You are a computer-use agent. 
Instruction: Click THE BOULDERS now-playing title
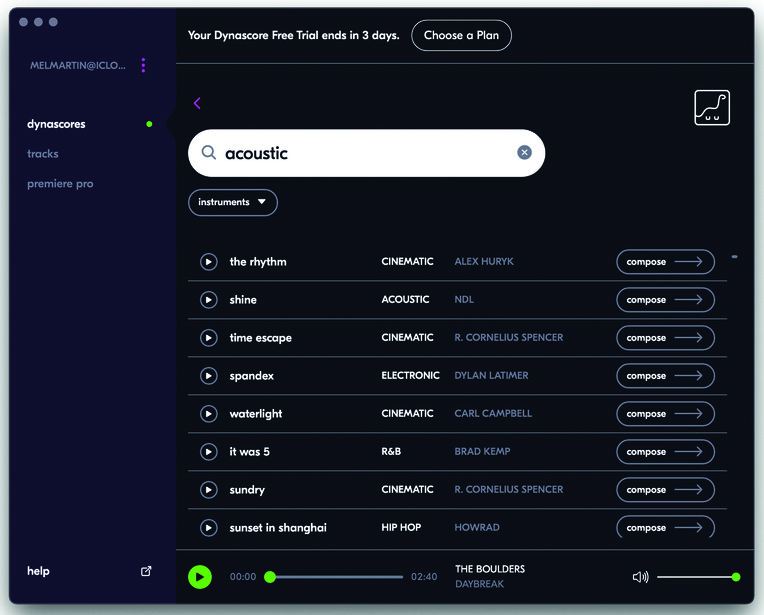tap(490, 569)
